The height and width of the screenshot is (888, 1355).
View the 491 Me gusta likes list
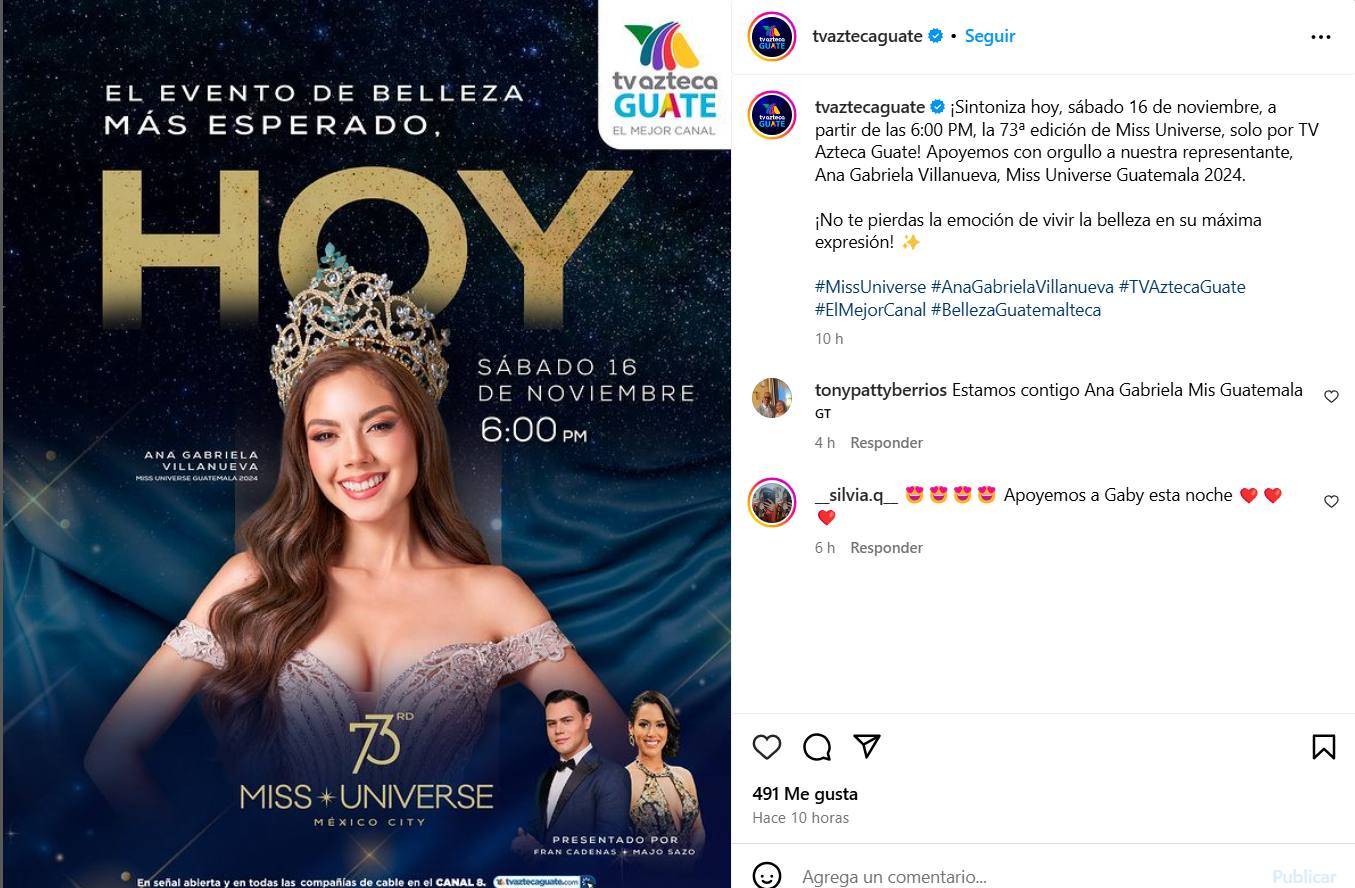[x=805, y=794]
